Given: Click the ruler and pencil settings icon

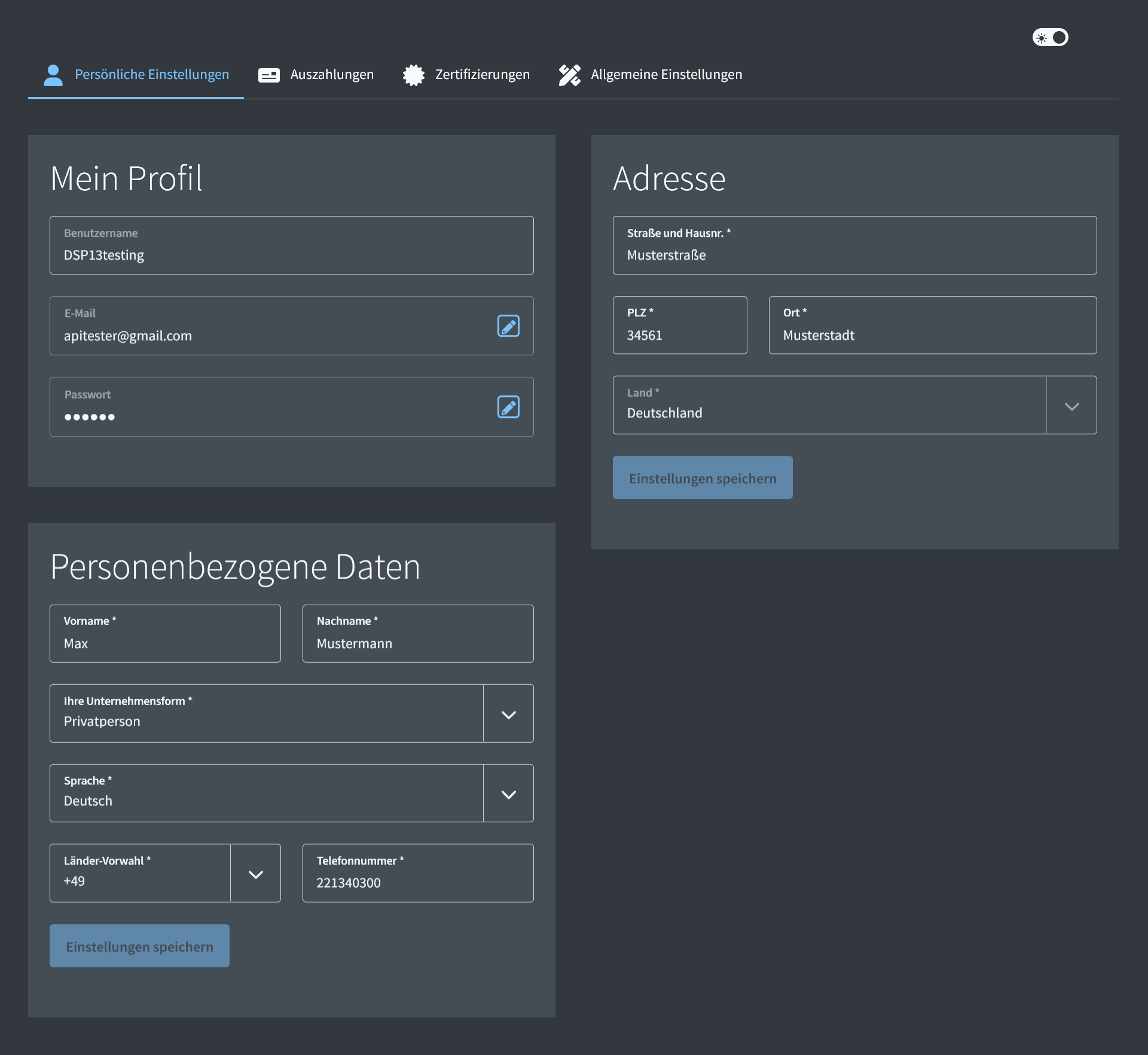Looking at the screenshot, I should 569,75.
